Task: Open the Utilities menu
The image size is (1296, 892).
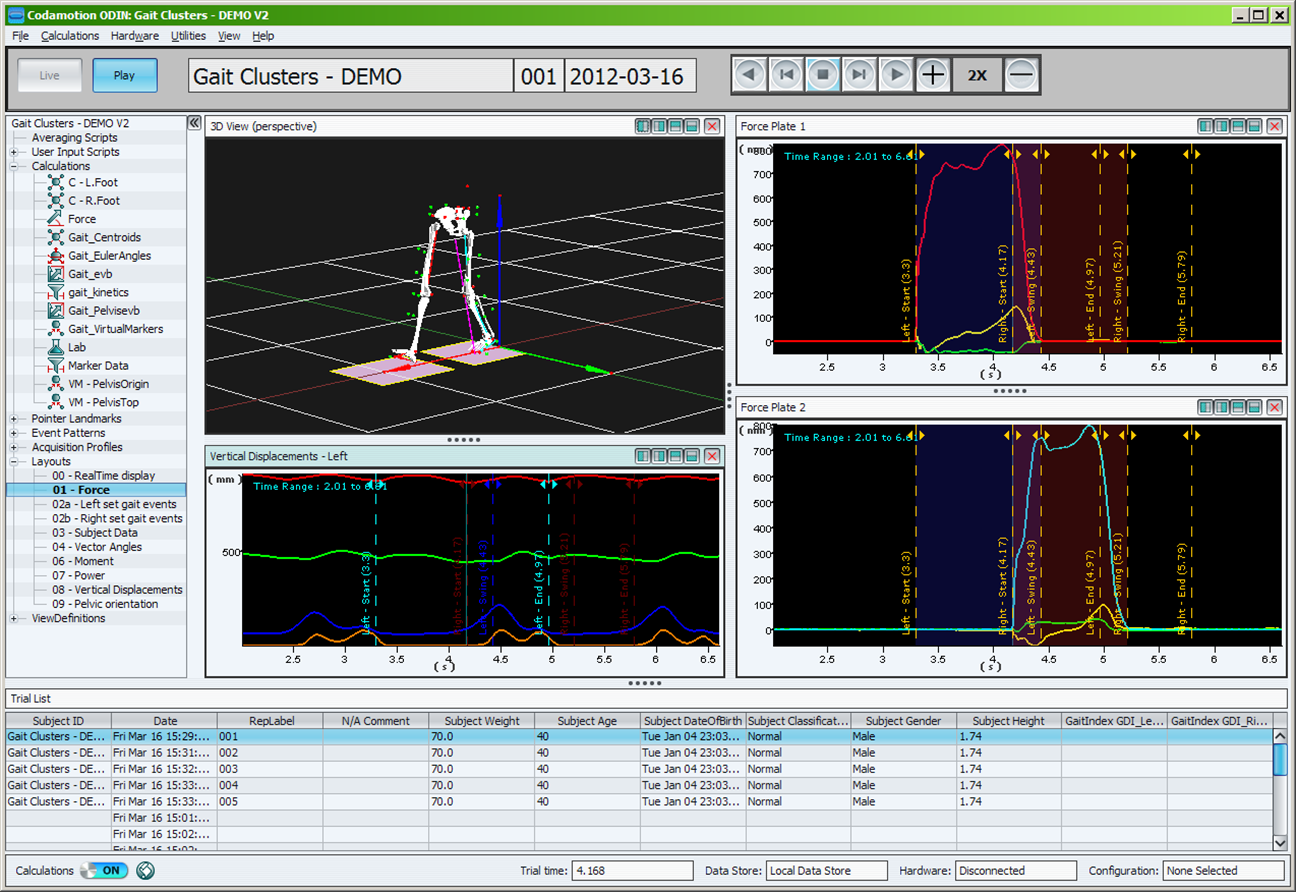Action: pos(188,36)
